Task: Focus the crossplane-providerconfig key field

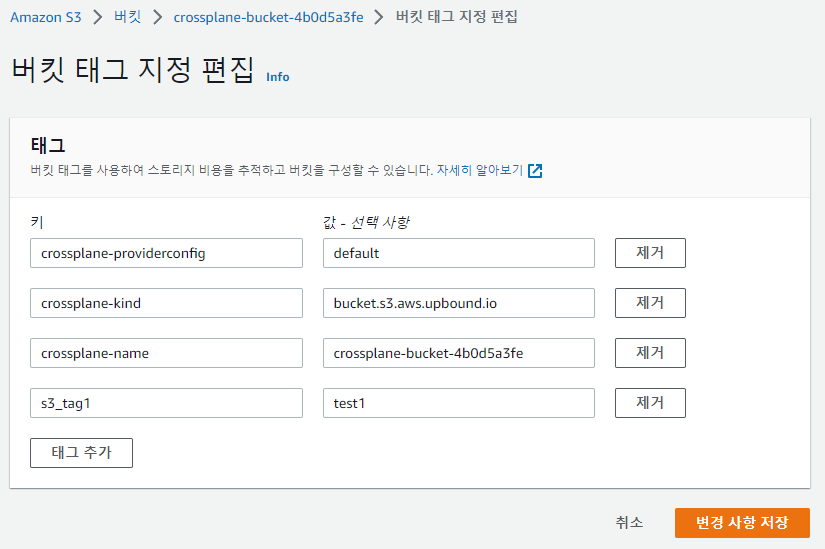Action: pyautogui.click(x=166, y=253)
